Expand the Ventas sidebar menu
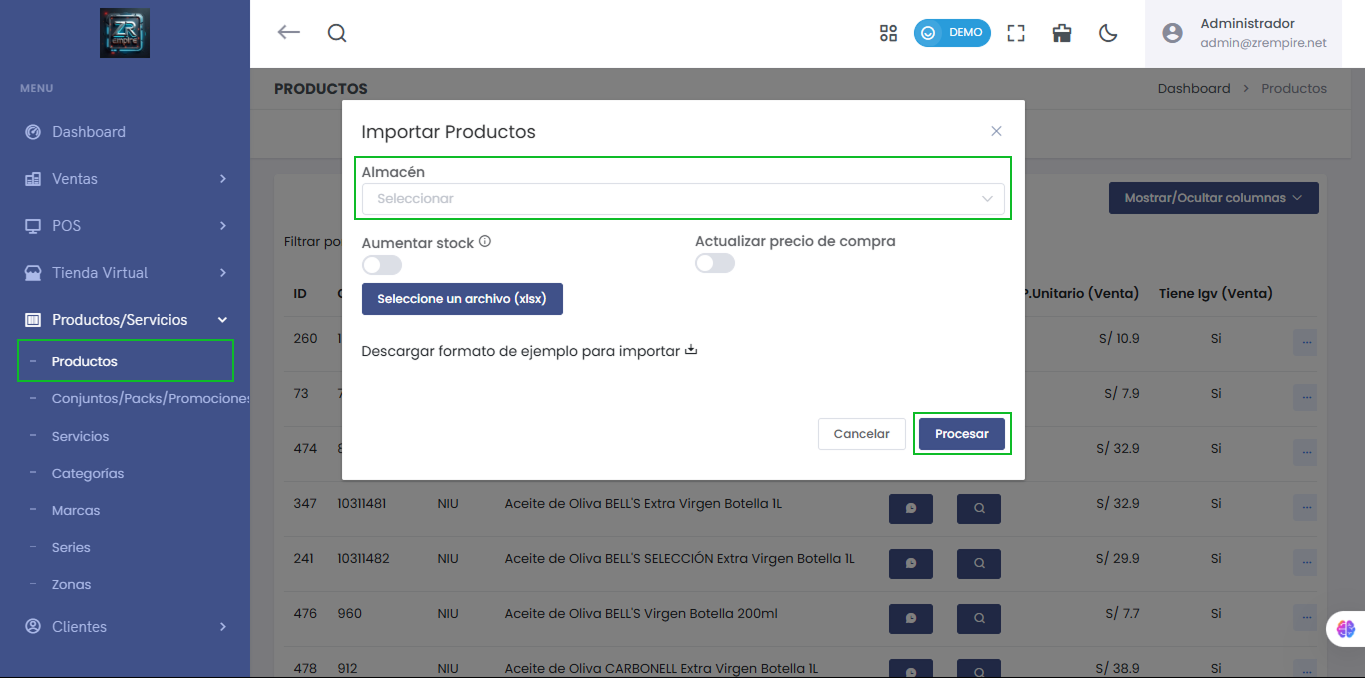The width and height of the screenshot is (1365, 678). (125, 179)
